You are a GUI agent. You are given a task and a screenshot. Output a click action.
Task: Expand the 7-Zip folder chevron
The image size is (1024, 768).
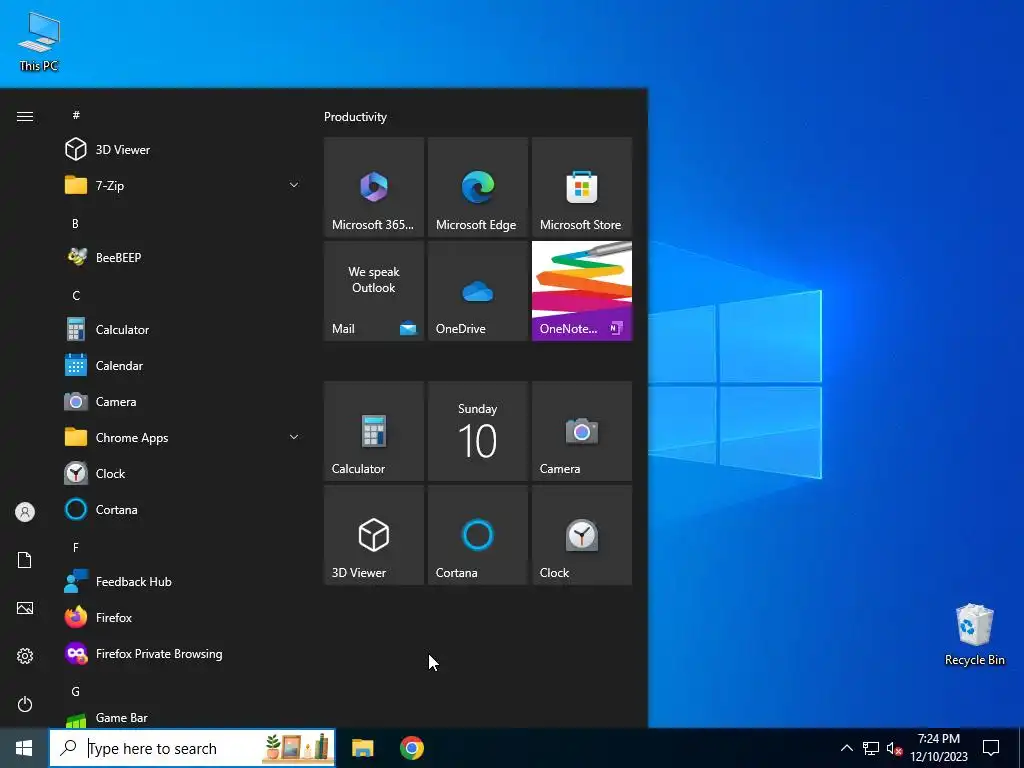(x=294, y=185)
